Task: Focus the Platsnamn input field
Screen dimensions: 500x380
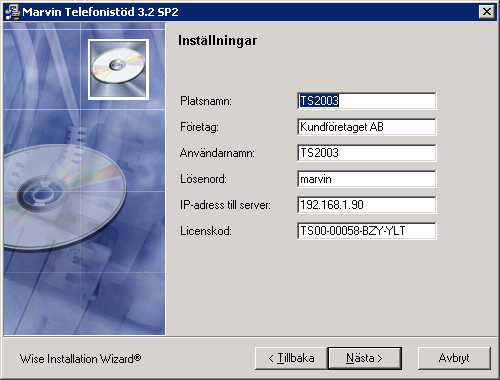Action: click(x=366, y=101)
